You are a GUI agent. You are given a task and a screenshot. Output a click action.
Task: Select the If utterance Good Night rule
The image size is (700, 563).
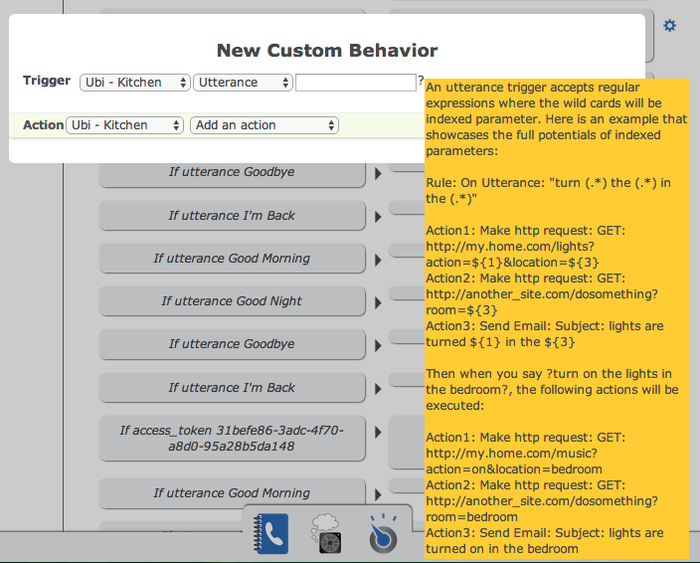[232, 301]
